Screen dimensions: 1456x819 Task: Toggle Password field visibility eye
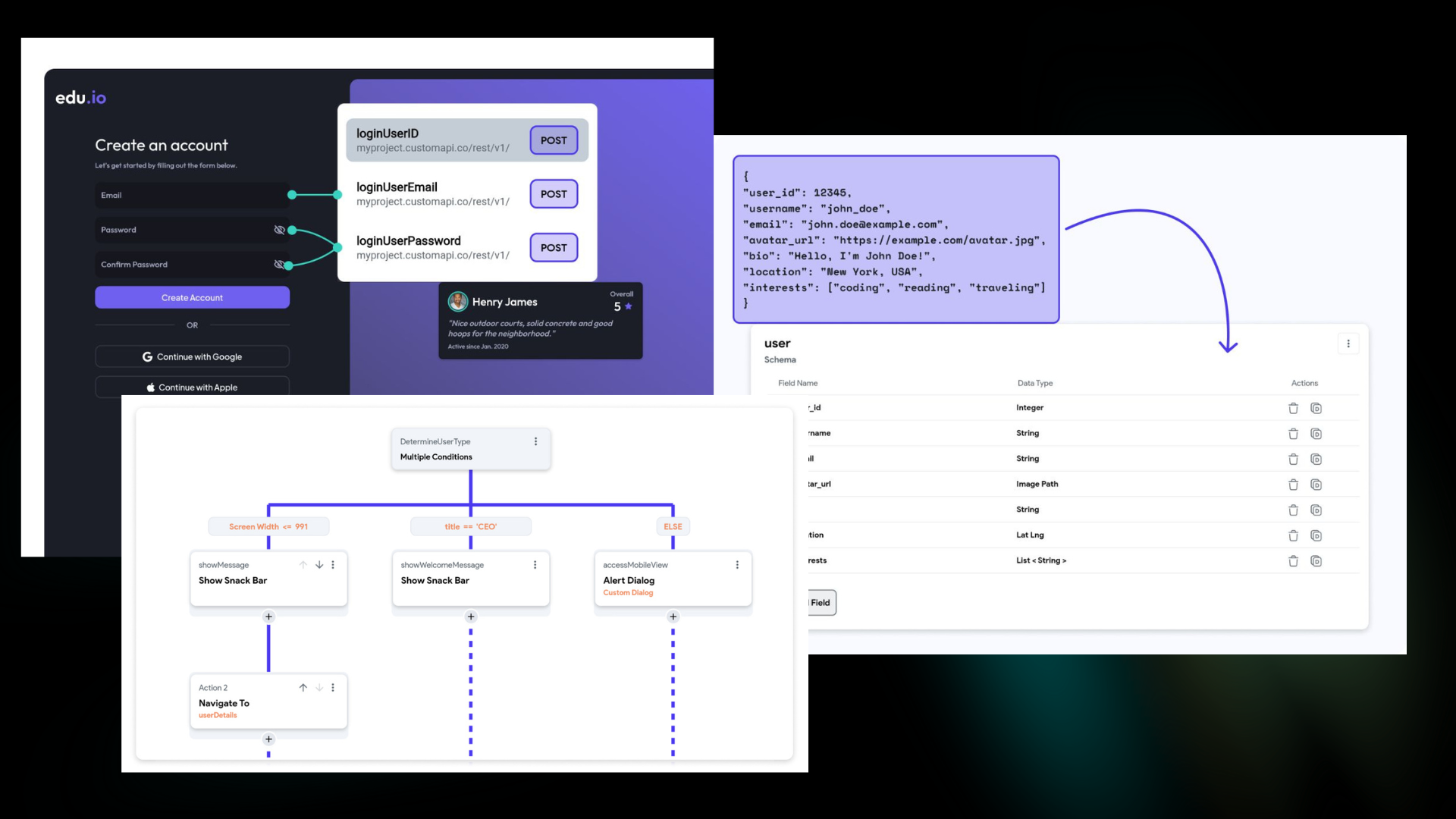tap(279, 230)
